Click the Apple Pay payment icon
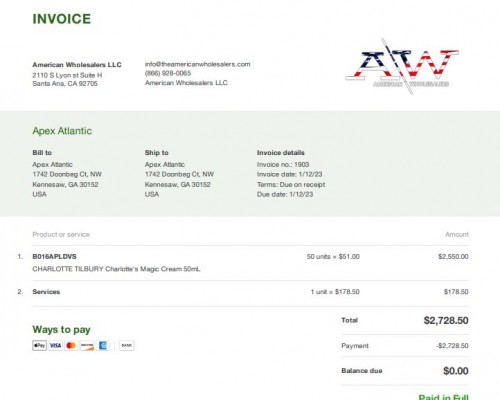Viewport: 500px width, 400px height. pyautogui.click(x=39, y=345)
